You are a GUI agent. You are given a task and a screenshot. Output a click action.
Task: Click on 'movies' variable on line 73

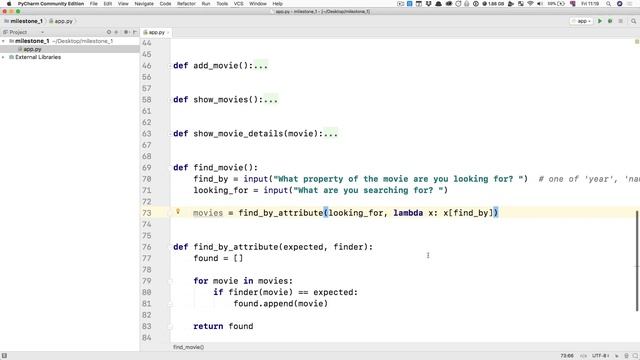click(208, 213)
